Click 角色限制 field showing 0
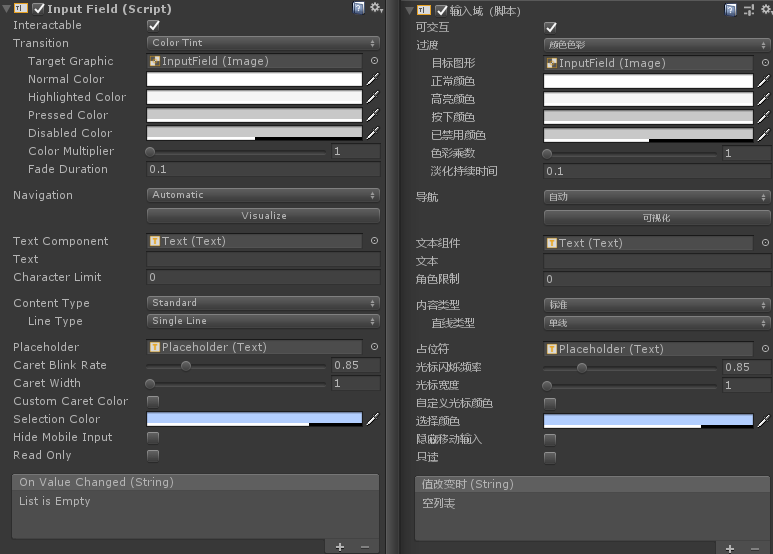 click(657, 279)
